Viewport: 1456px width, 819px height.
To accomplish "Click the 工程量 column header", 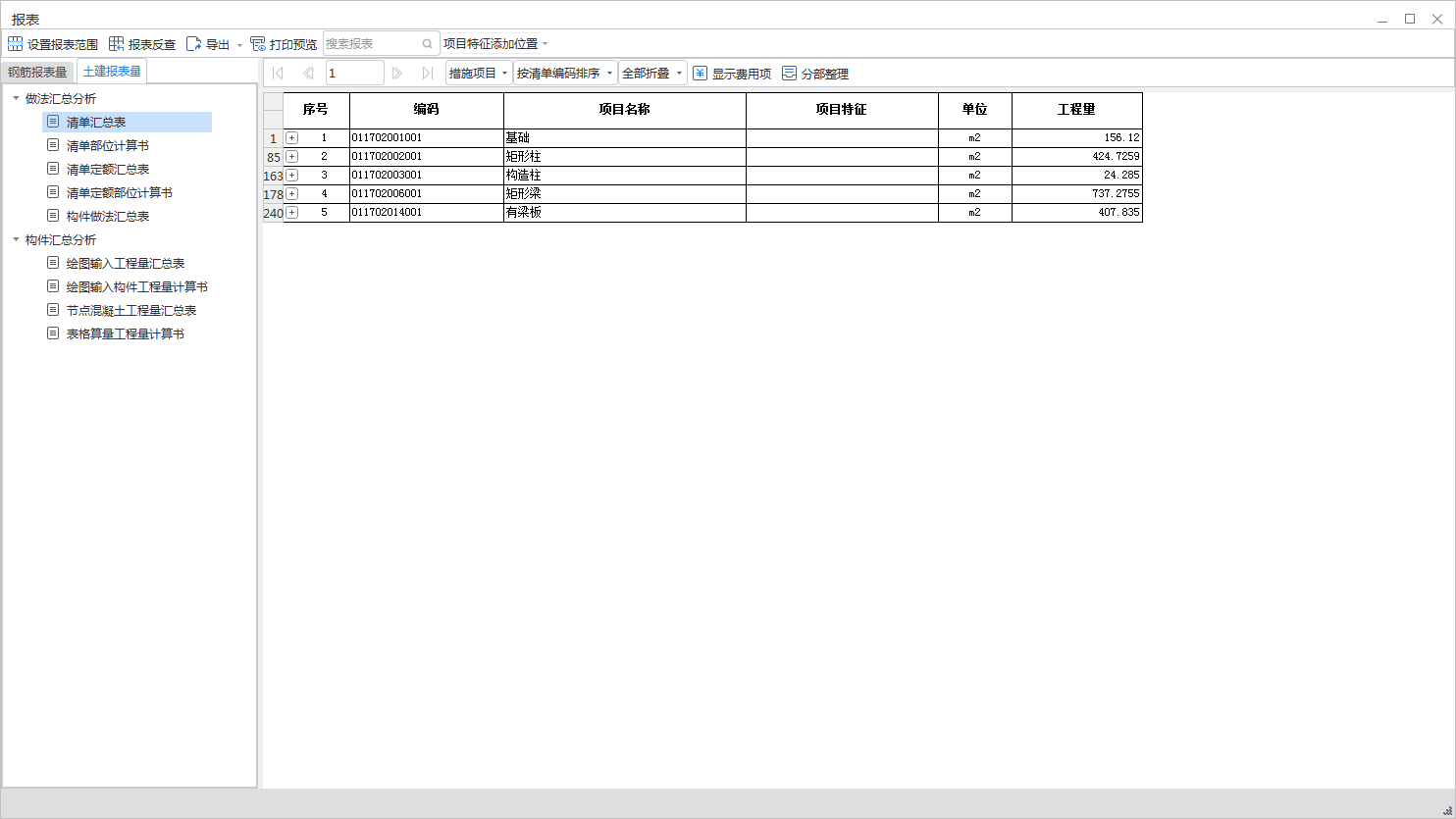I will click(x=1077, y=110).
